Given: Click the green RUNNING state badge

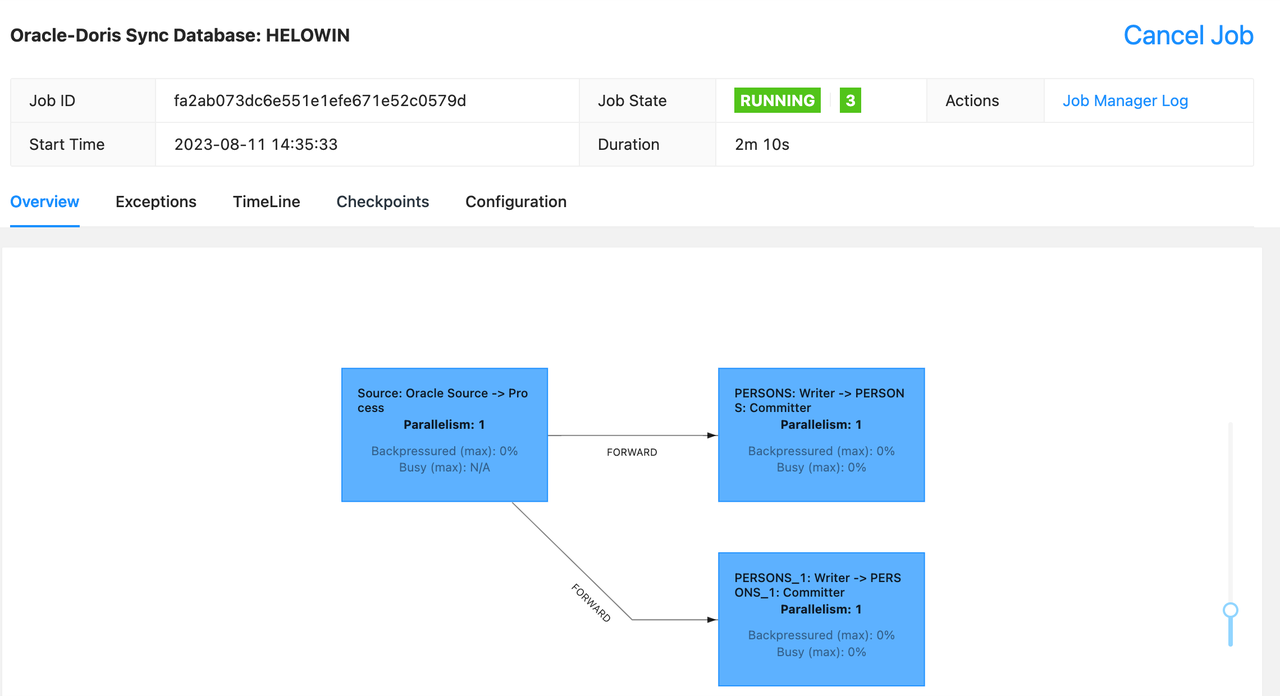Looking at the screenshot, I should click(778, 101).
